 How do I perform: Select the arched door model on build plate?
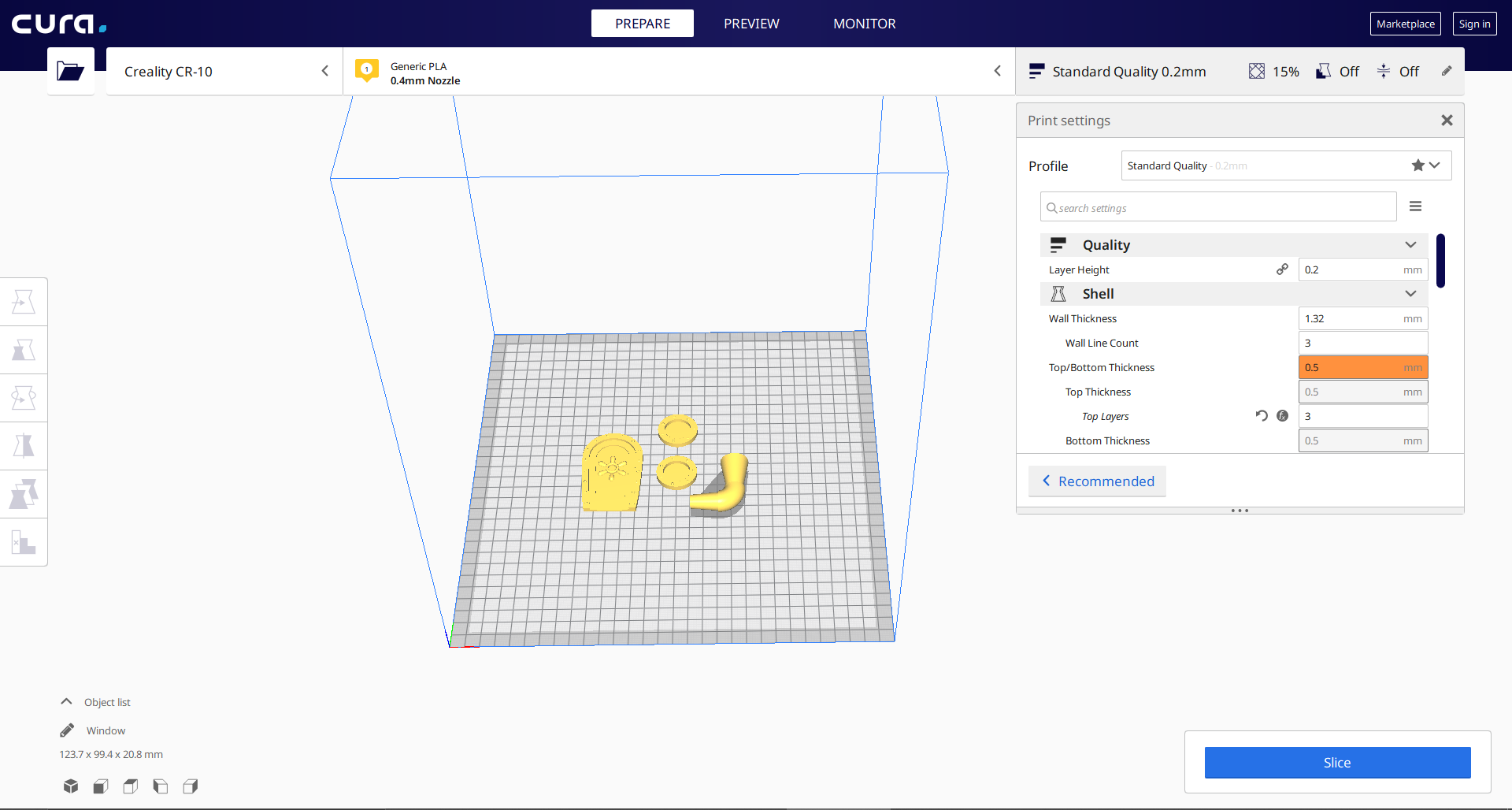click(612, 473)
